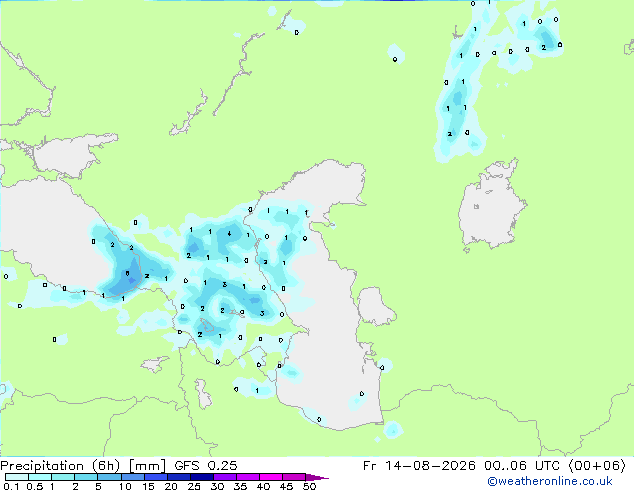Click the '50' legend scale label
This screenshot has height=490, width=634.
(x=309, y=486)
